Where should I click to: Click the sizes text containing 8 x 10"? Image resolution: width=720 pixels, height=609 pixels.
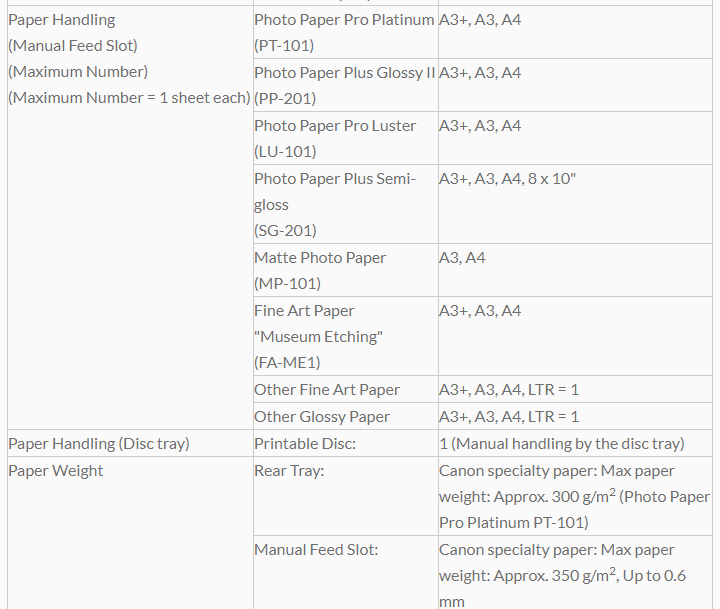click(507, 179)
